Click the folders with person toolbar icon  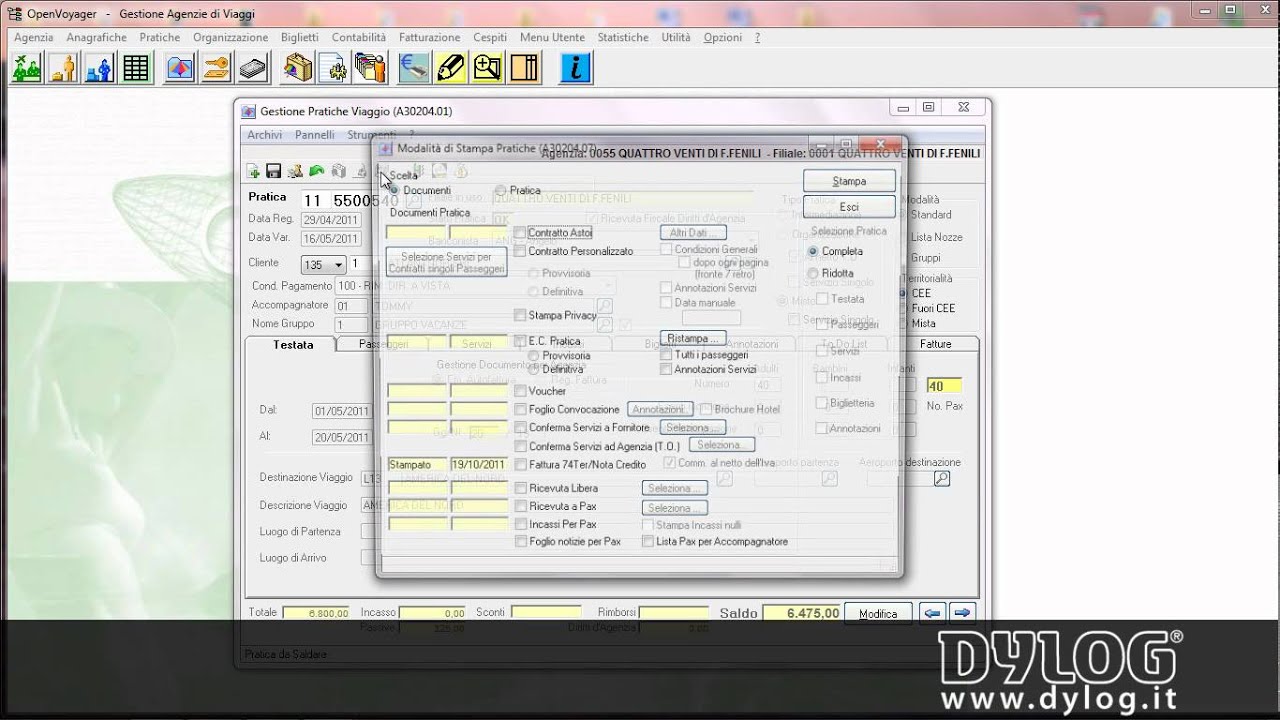click(x=370, y=68)
